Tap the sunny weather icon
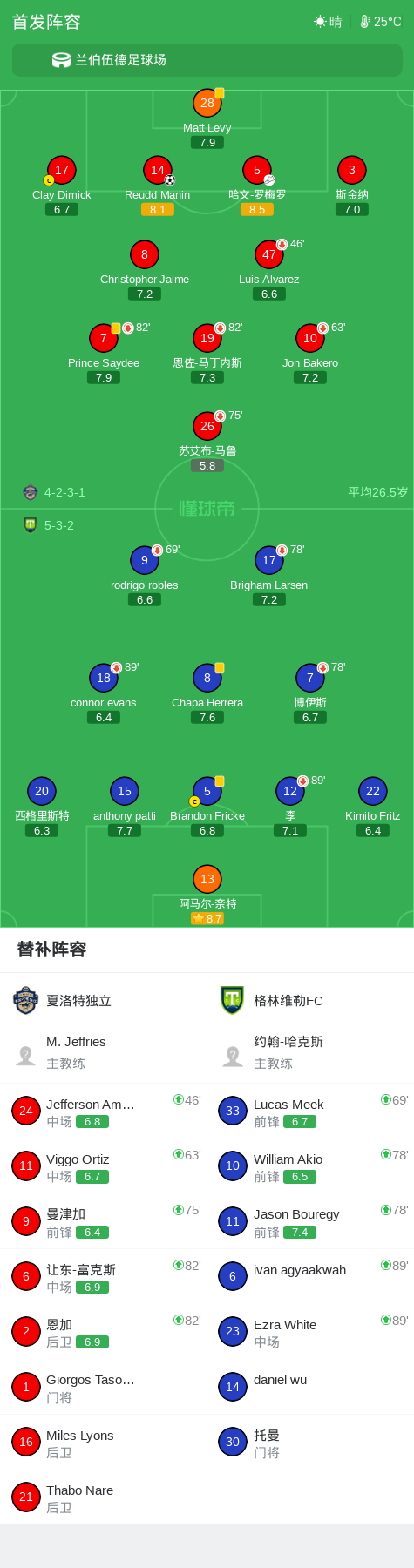 (x=320, y=22)
